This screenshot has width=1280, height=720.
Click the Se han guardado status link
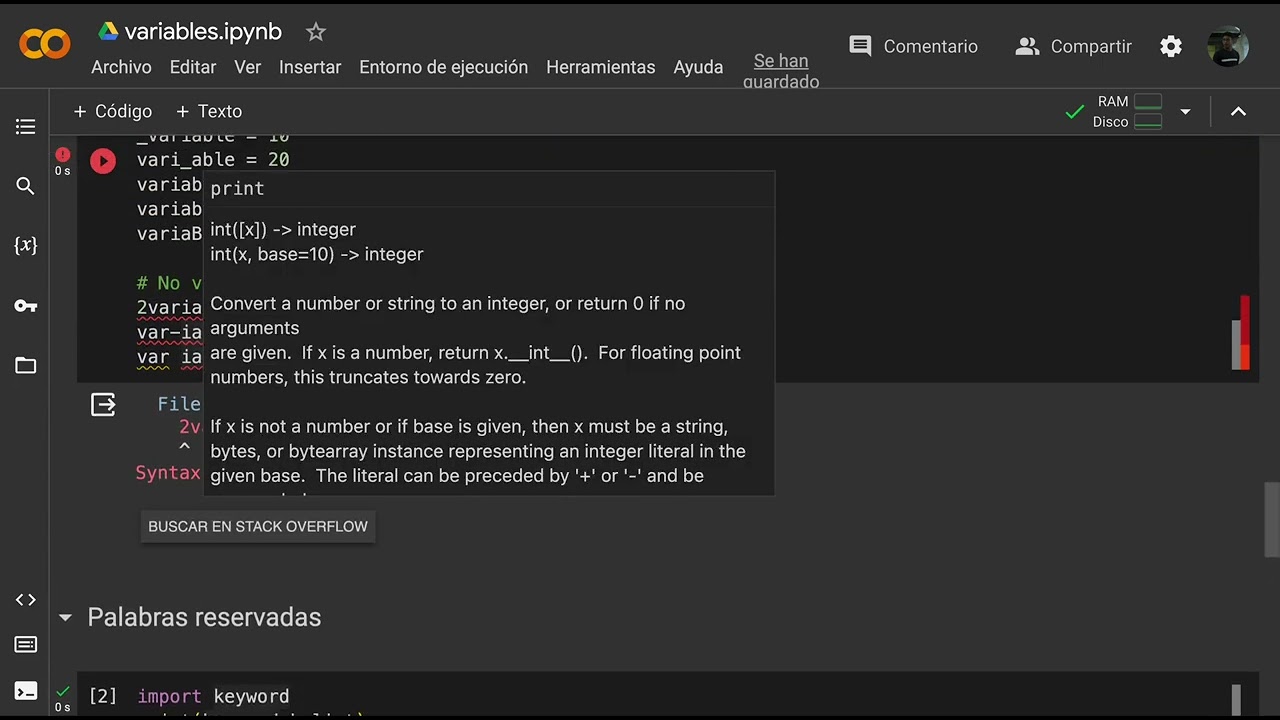(781, 71)
